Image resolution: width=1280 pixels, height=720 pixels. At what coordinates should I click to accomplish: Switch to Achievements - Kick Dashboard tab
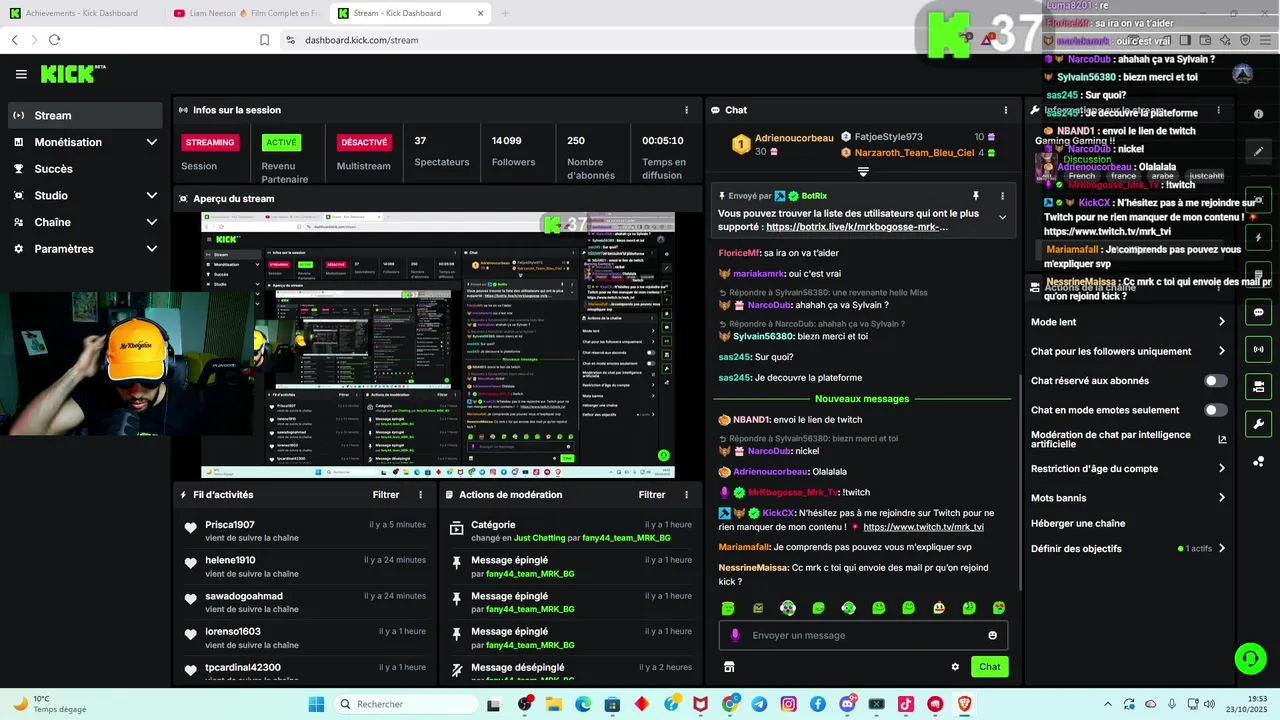(80, 13)
